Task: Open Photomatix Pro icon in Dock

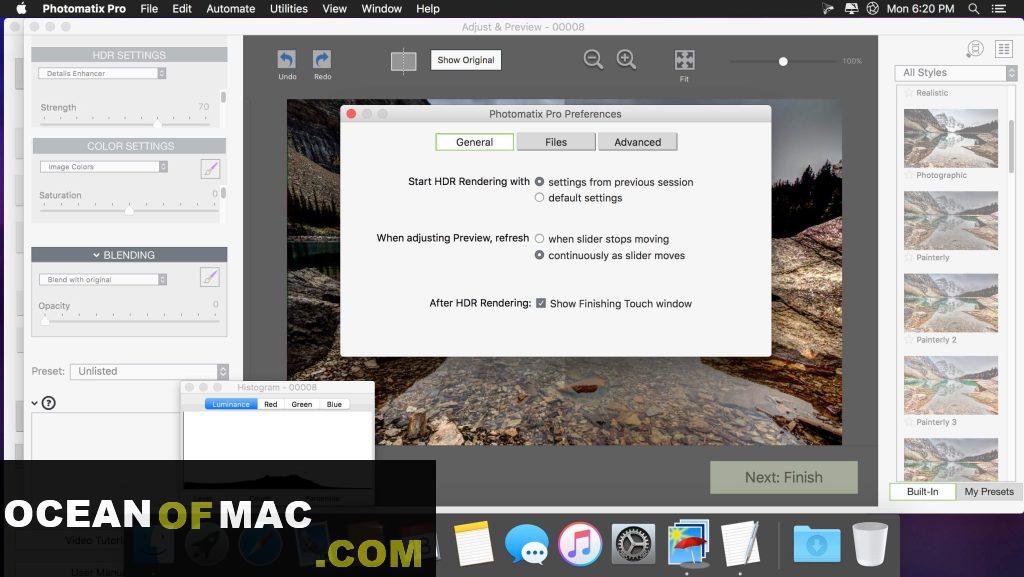Action: click(688, 543)
